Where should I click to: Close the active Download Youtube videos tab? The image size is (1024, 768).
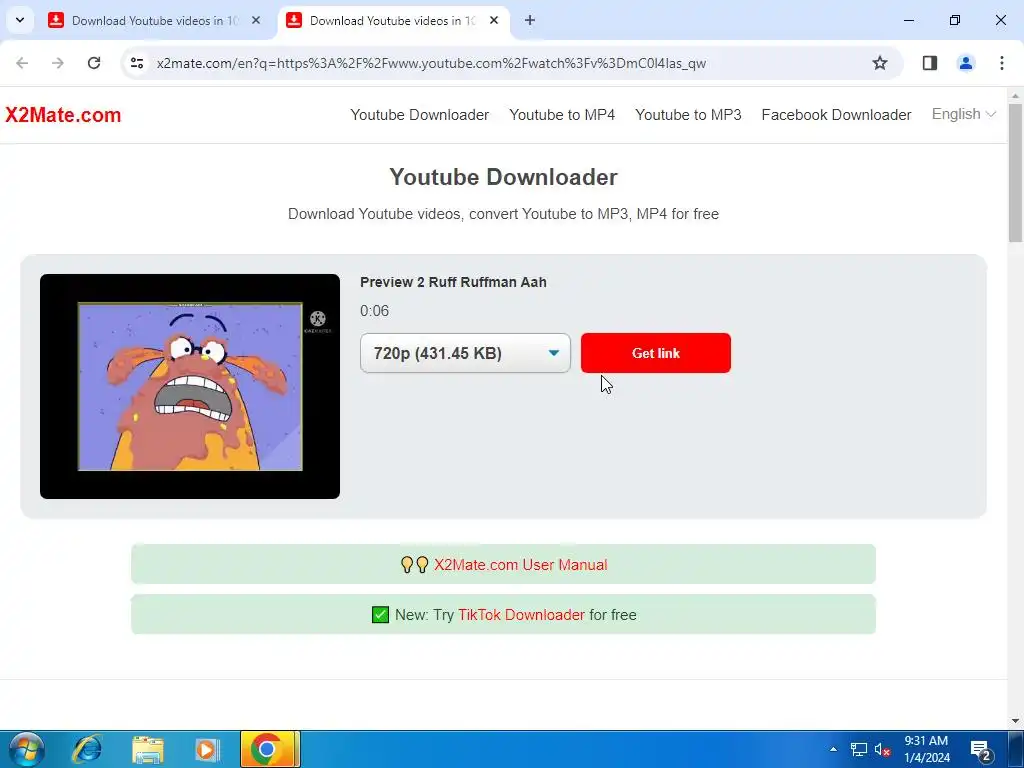(x=494, y=20)
